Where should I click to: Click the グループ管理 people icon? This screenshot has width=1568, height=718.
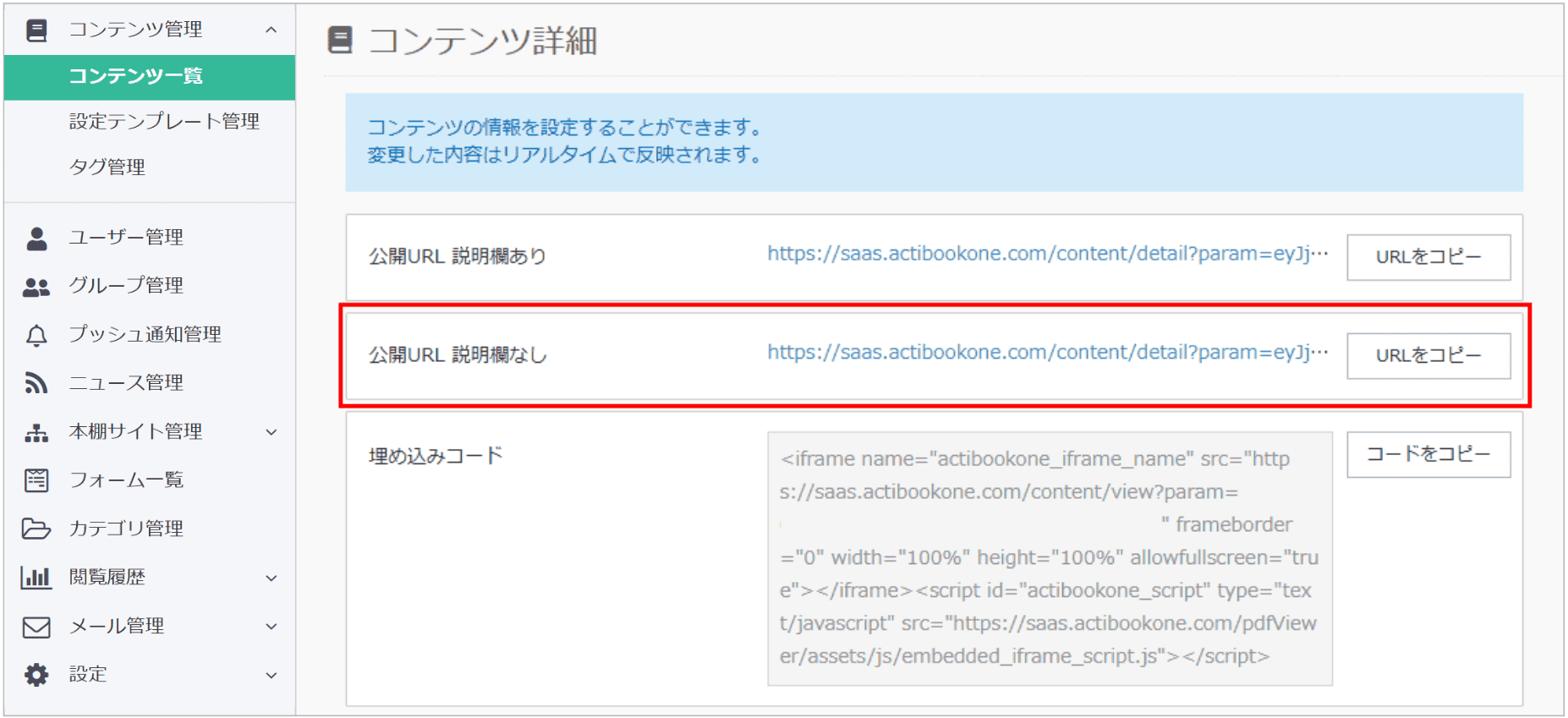coord(36,288)
